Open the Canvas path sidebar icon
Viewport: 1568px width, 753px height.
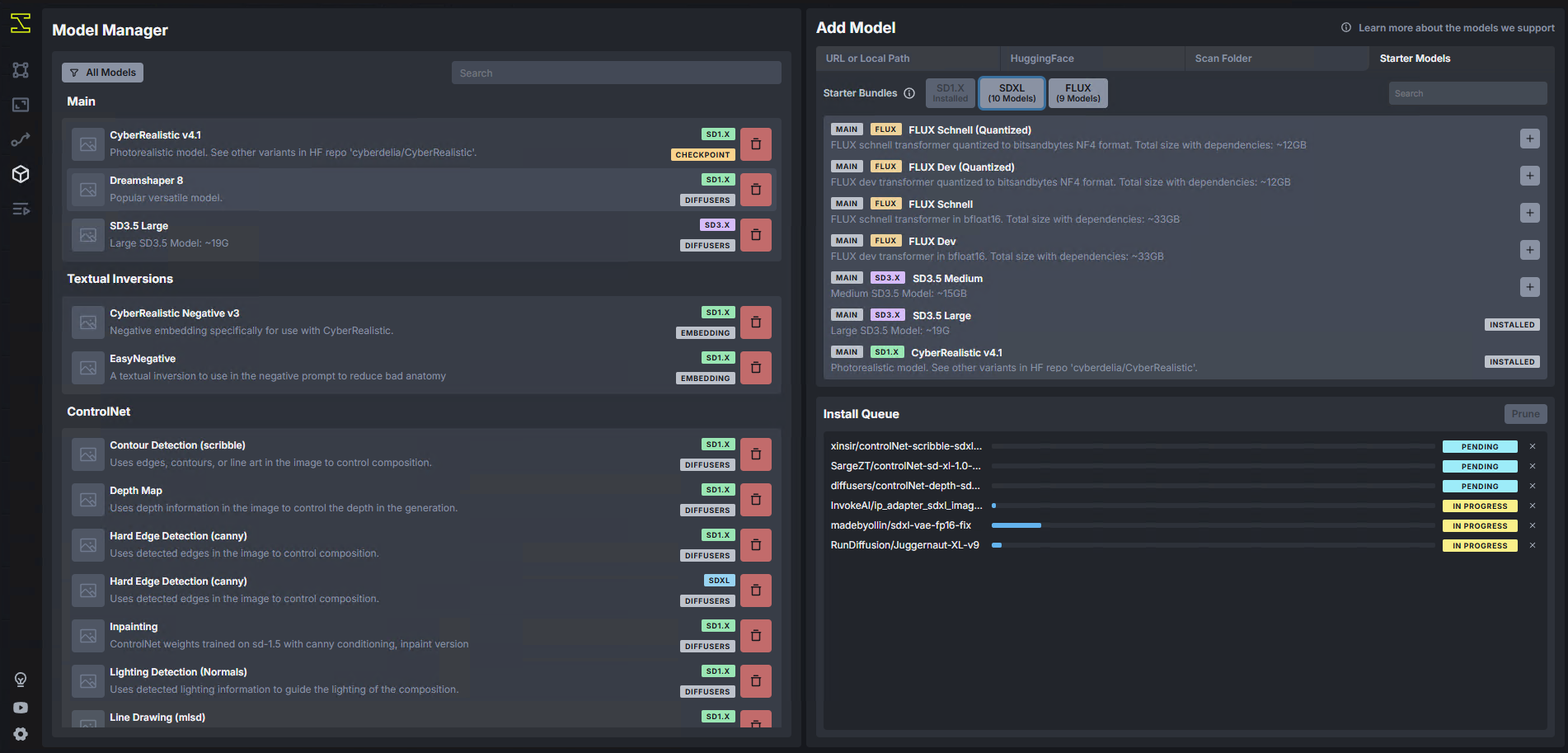click(21, 139)
